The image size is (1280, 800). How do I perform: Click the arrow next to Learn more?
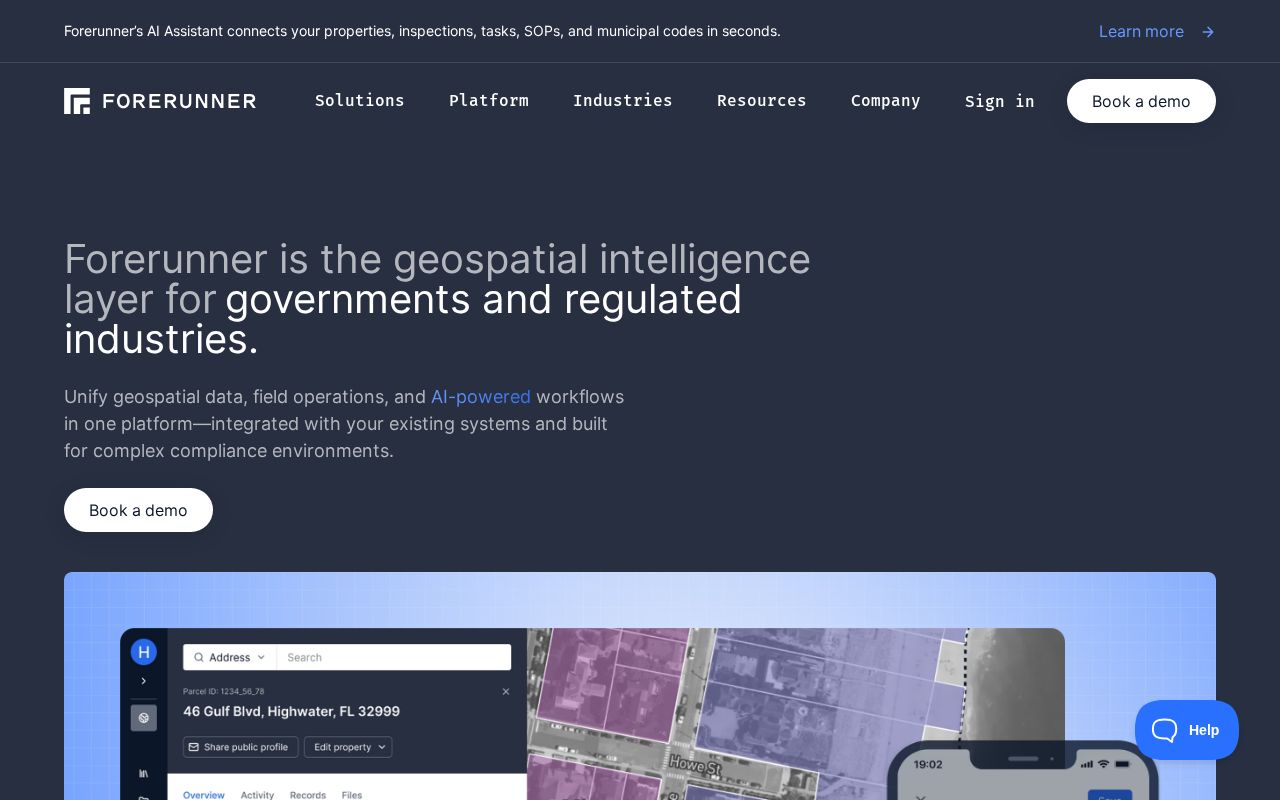tap(1208, 32)
